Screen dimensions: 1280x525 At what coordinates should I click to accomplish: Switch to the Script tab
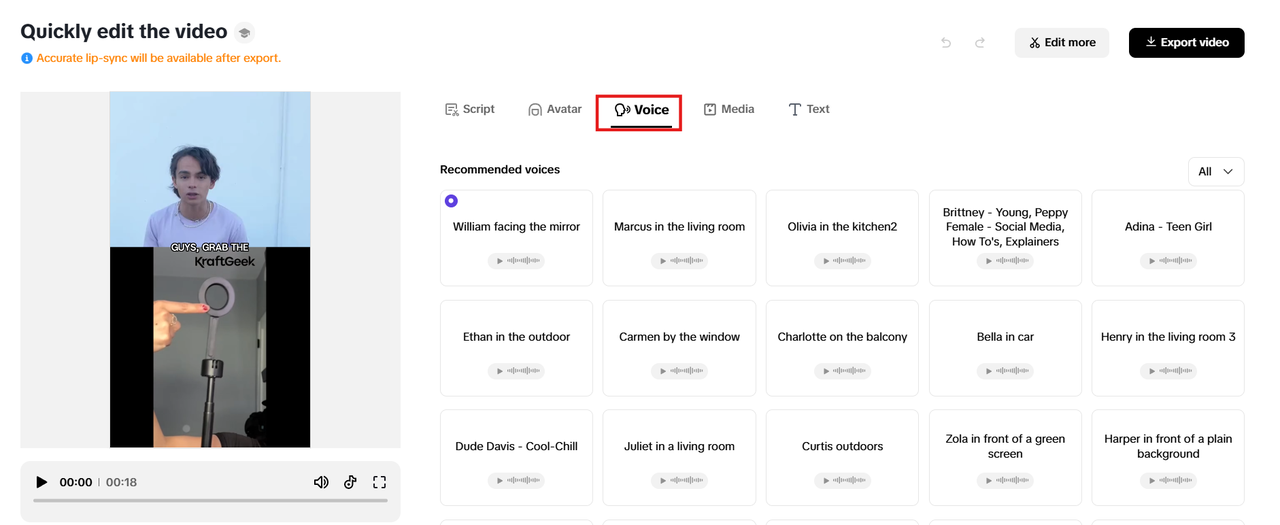(x=470, y=109)
